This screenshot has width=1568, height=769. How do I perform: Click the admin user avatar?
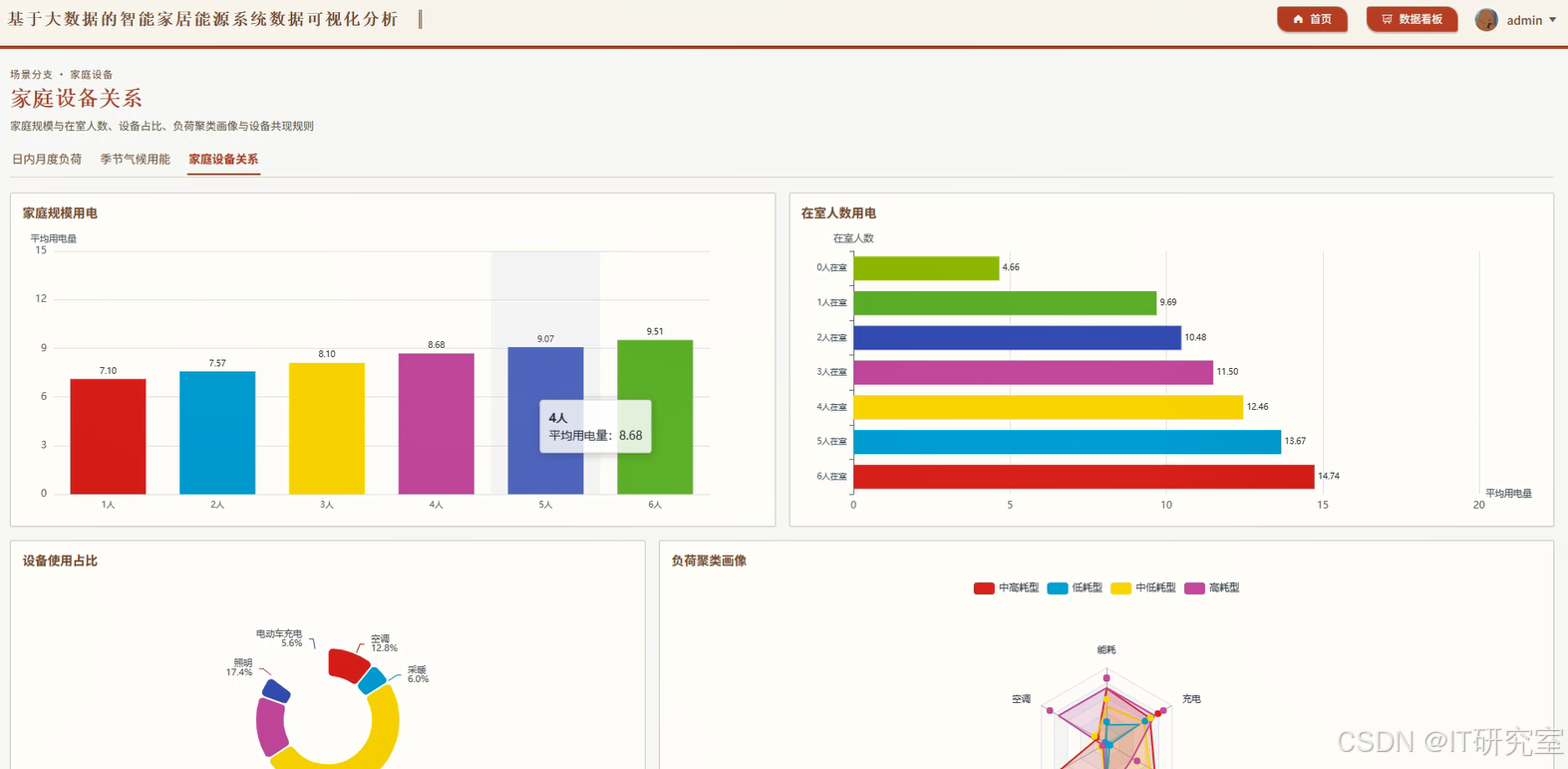coord(1486,20)
